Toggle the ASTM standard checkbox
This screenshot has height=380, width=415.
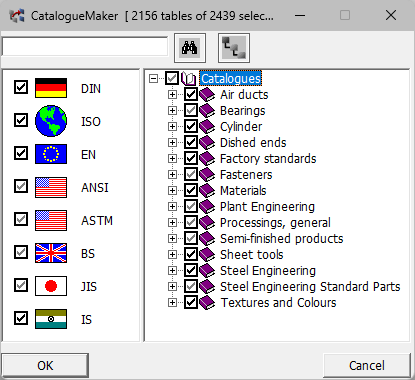21,219
